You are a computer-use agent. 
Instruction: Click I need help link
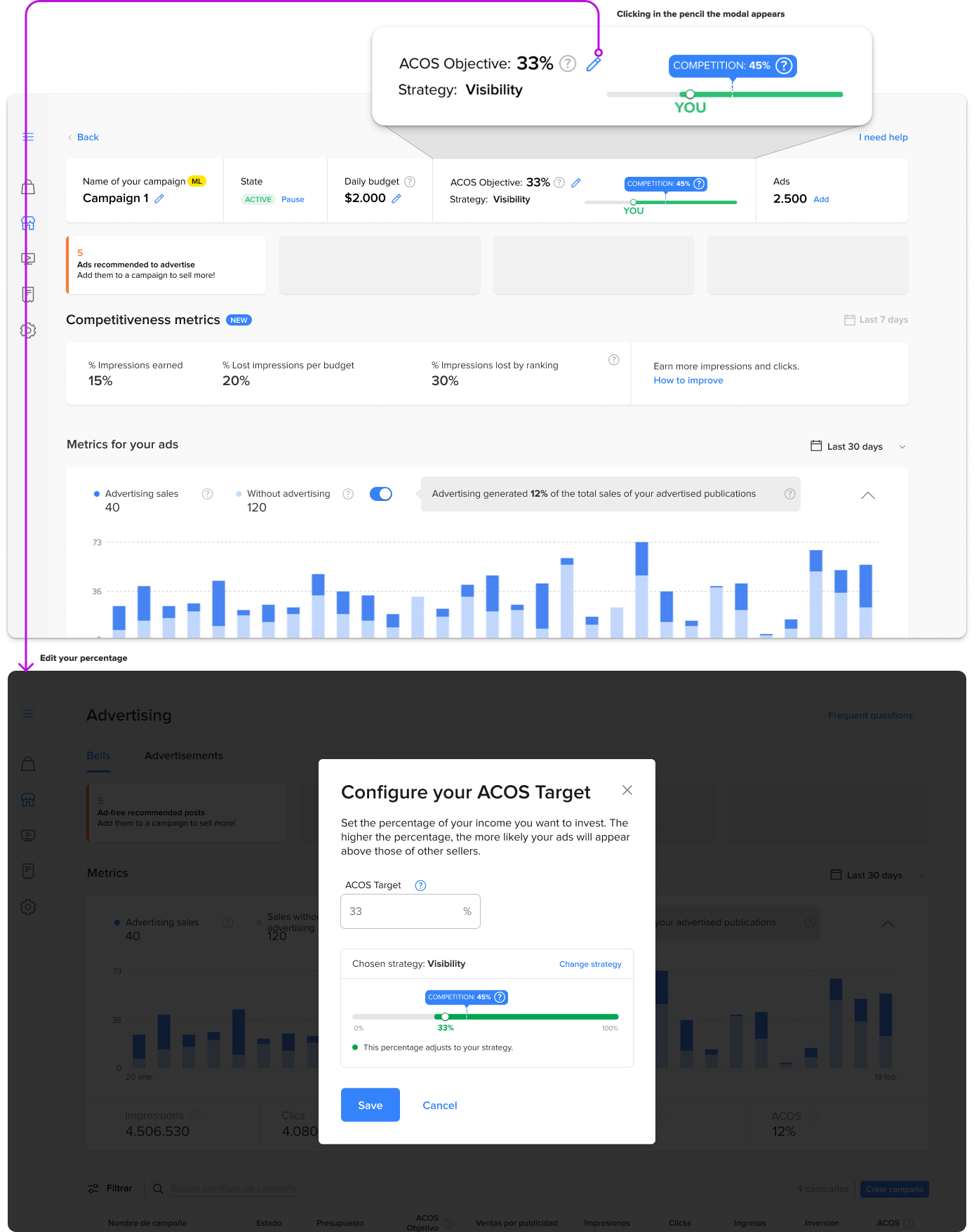point(883,137)
